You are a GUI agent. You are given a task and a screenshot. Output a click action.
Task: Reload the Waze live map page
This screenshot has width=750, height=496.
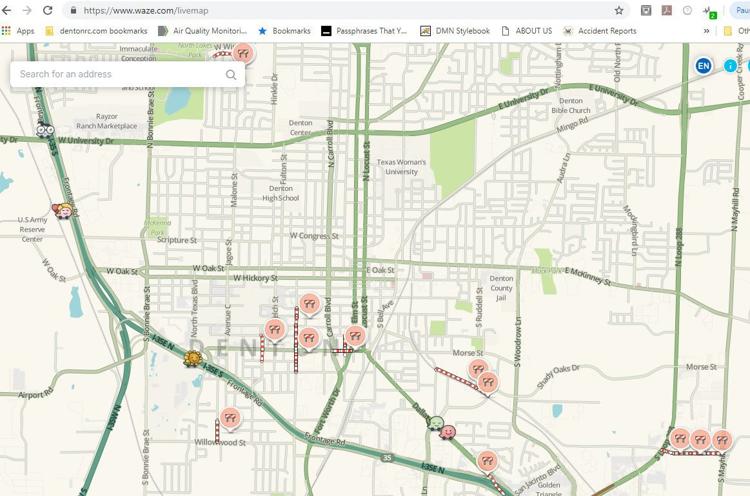point(47,10)
